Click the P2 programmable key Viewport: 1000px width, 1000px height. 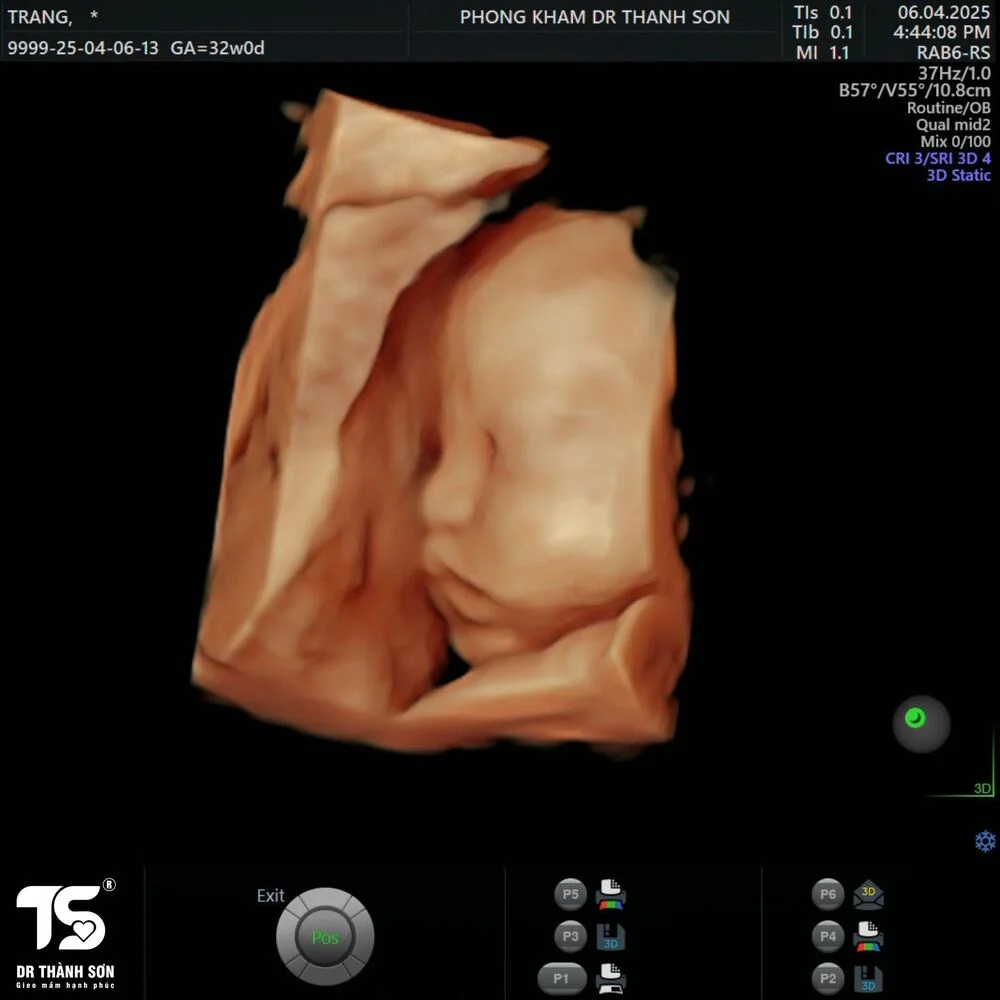tap(828, 978)
